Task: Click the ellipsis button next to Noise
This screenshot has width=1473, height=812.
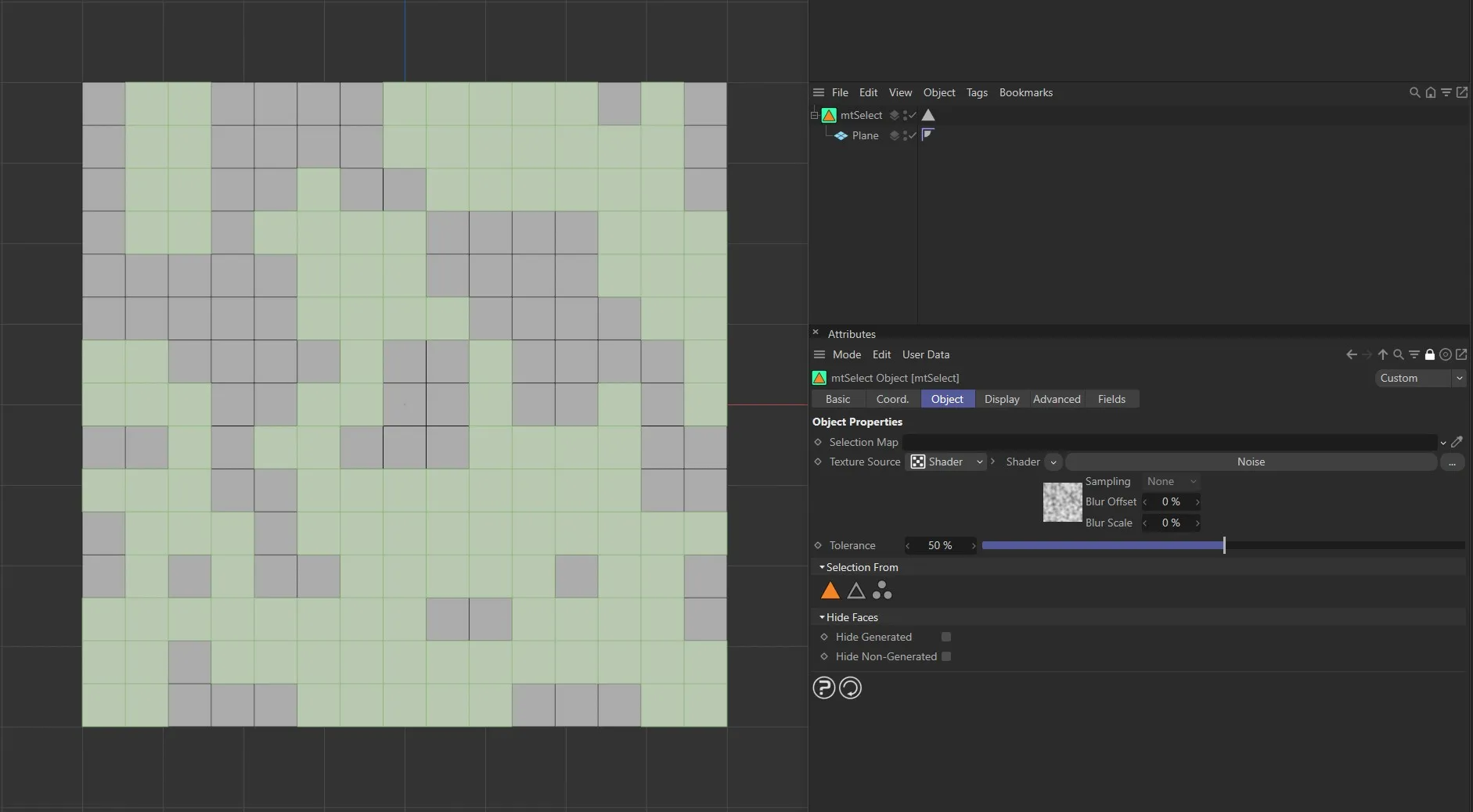Action: click(x=1453, y=462)
